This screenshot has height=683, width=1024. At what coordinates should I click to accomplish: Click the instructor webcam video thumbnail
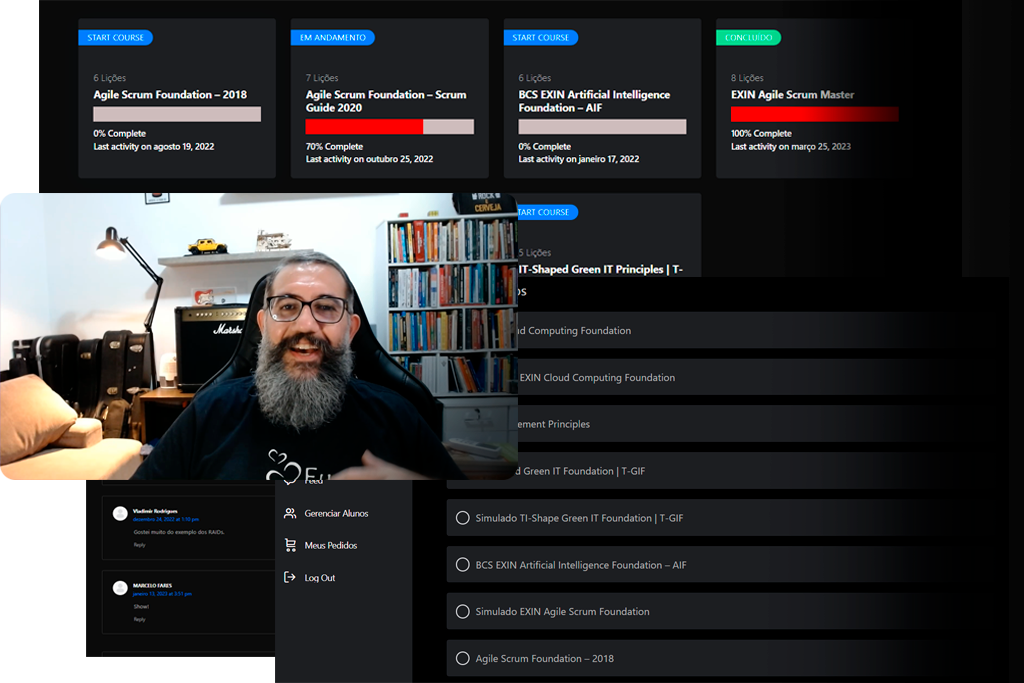(x=258, y=336)
